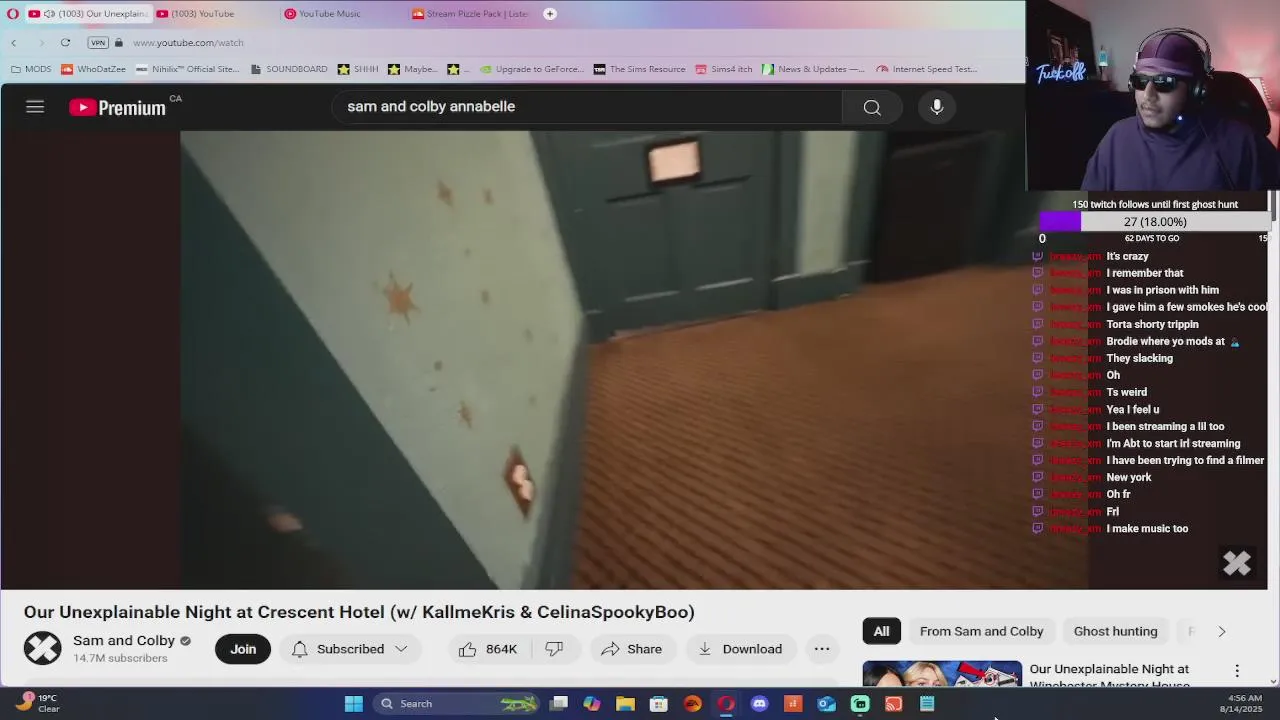
Task: Mute the audio-playing tab speaker icon
Action: [x=49, y=14]
